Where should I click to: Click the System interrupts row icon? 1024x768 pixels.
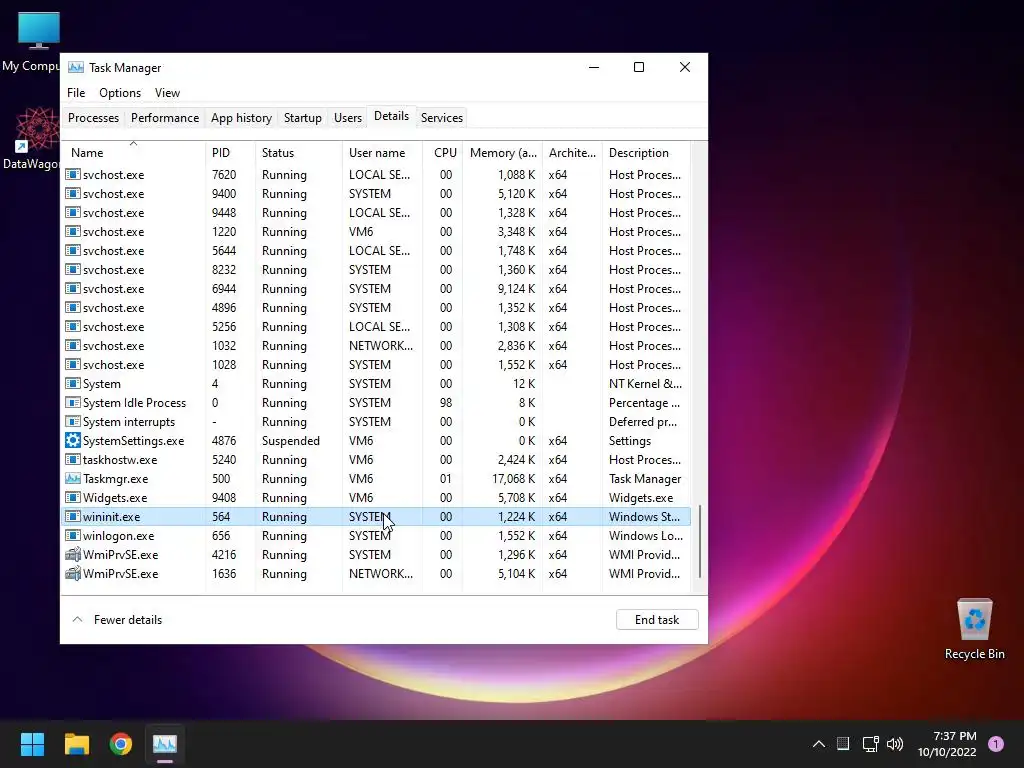click(72, 422)
